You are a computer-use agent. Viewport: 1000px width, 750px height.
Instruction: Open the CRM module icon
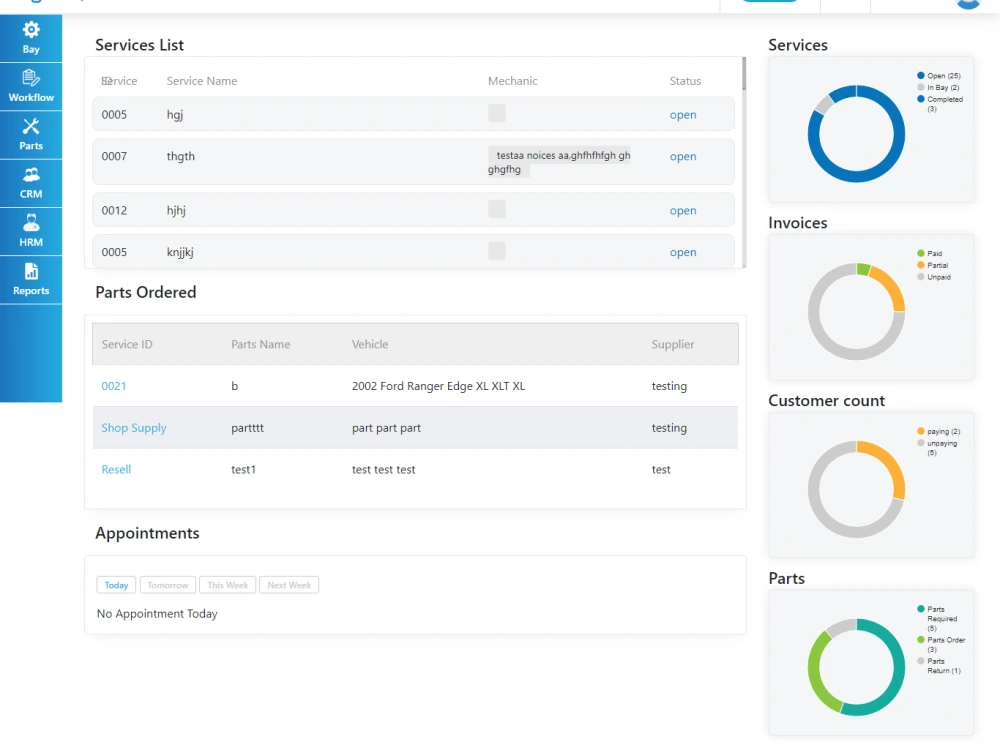coord(31,182)
